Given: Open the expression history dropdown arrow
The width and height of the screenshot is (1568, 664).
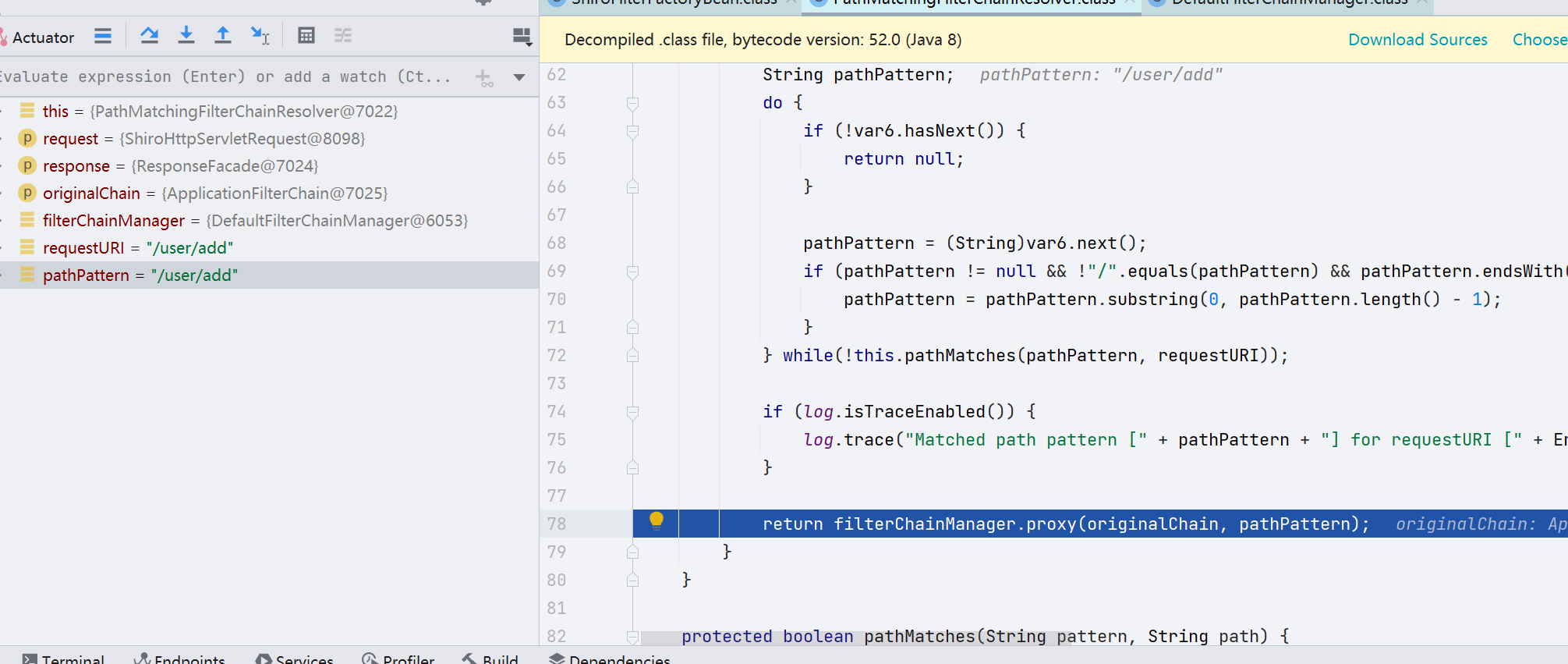Looking at the screenshot, I should [519, 77].
